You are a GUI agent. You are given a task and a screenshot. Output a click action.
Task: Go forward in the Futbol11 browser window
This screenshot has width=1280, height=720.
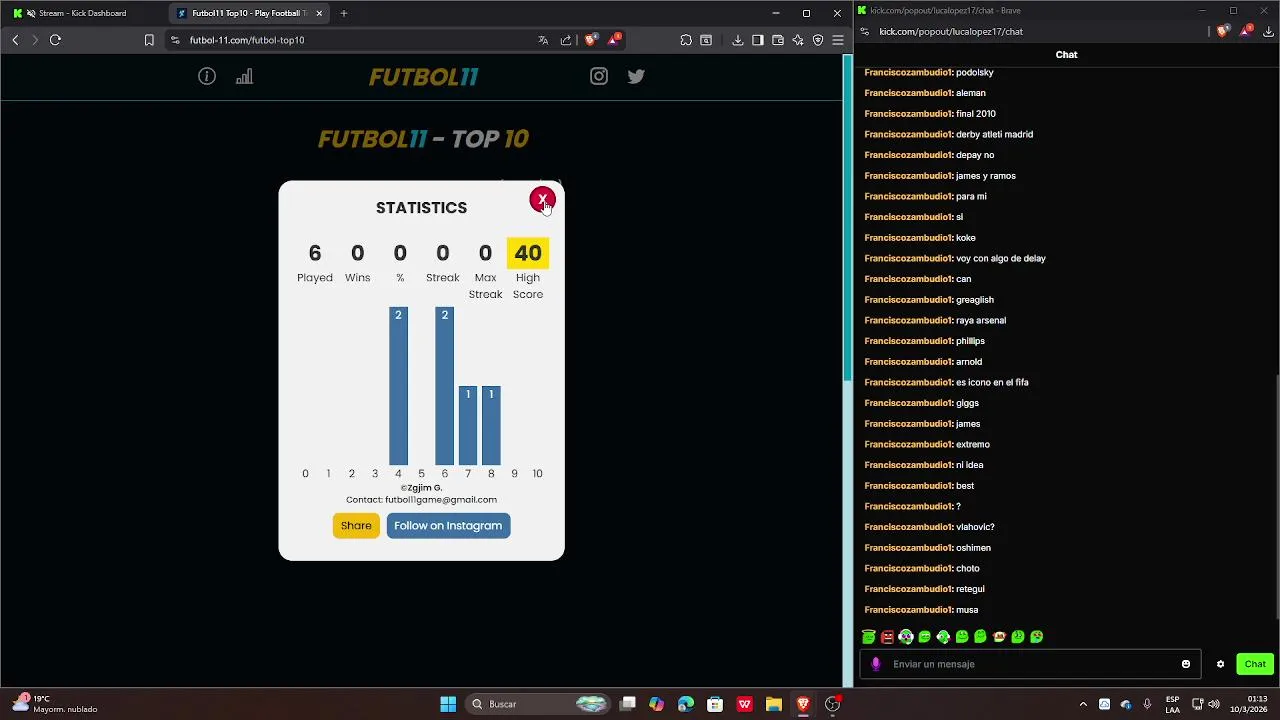point(34,40)
